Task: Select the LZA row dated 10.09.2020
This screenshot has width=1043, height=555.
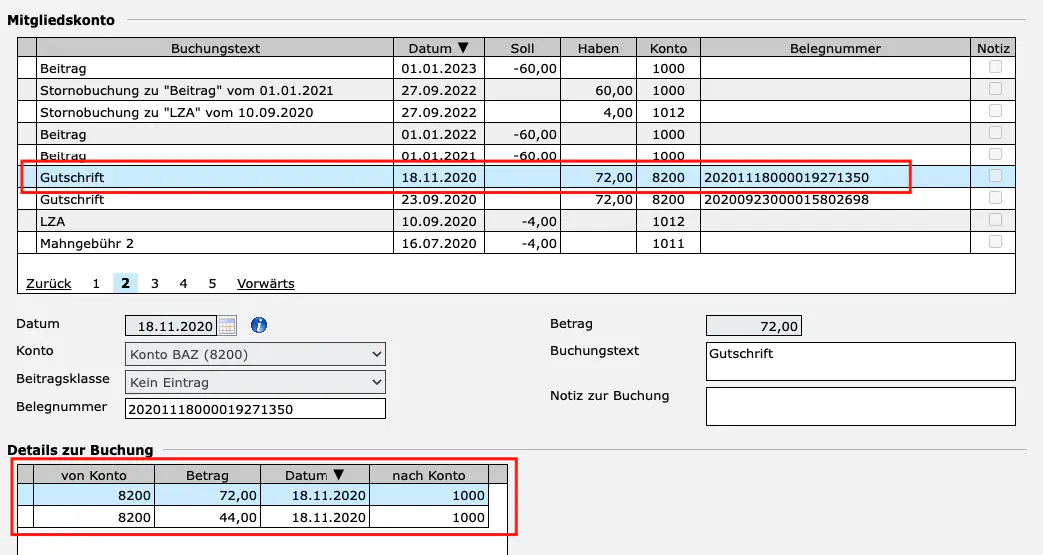Action: (x=516, y=221)
